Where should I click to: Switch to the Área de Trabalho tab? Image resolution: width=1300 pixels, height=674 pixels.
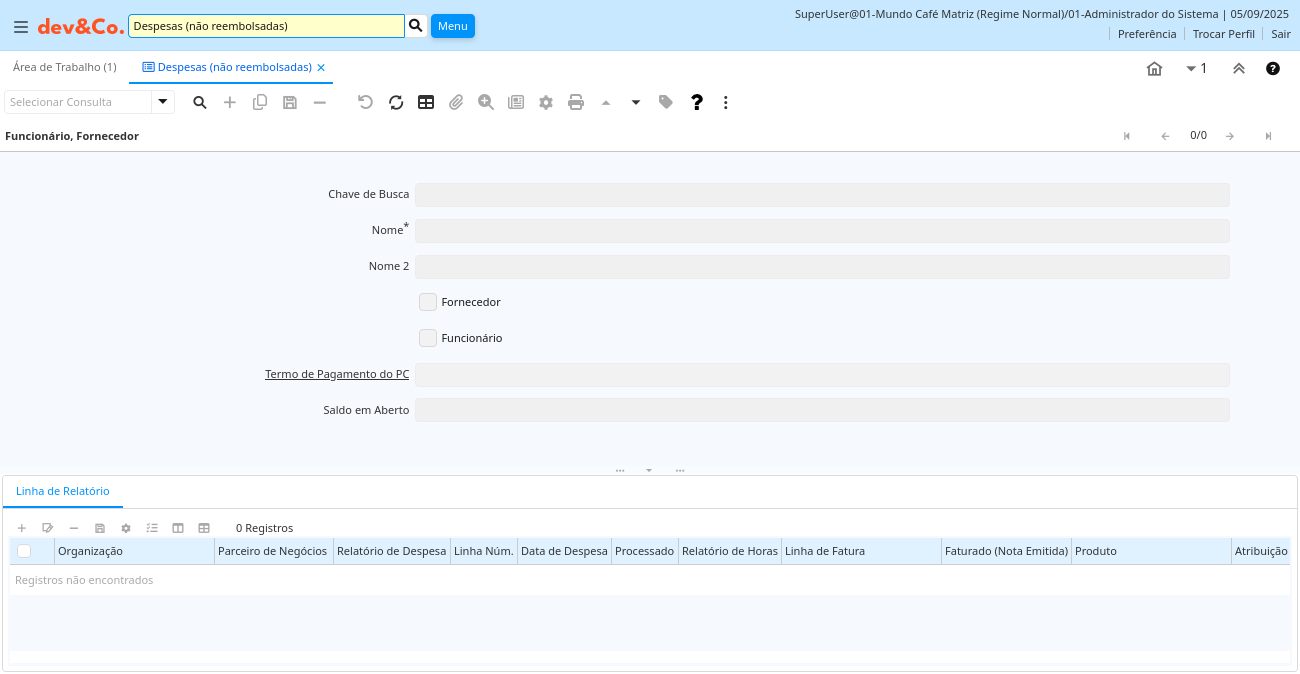point(64,67)
